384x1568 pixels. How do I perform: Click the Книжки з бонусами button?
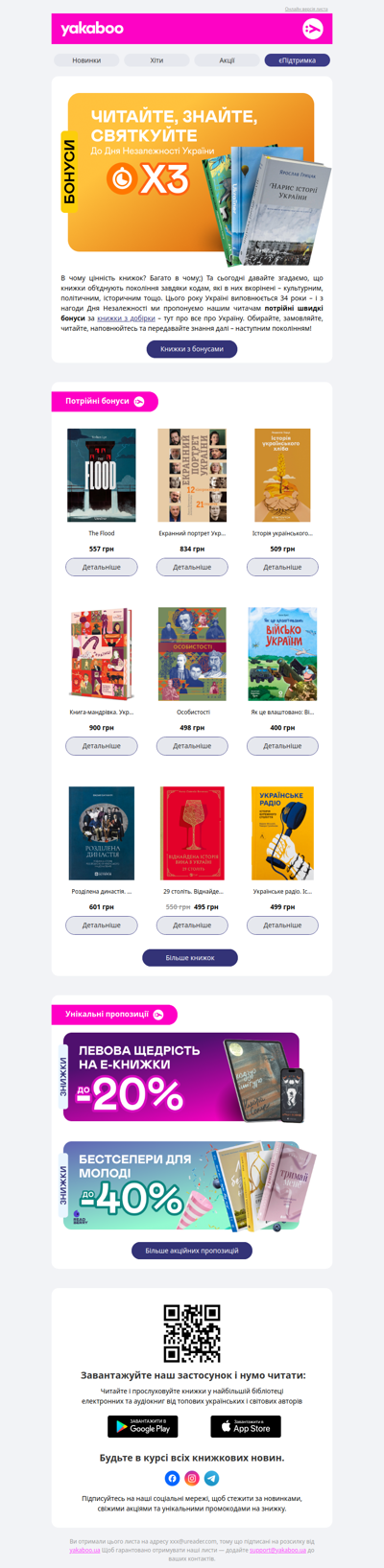pos(192,349)
